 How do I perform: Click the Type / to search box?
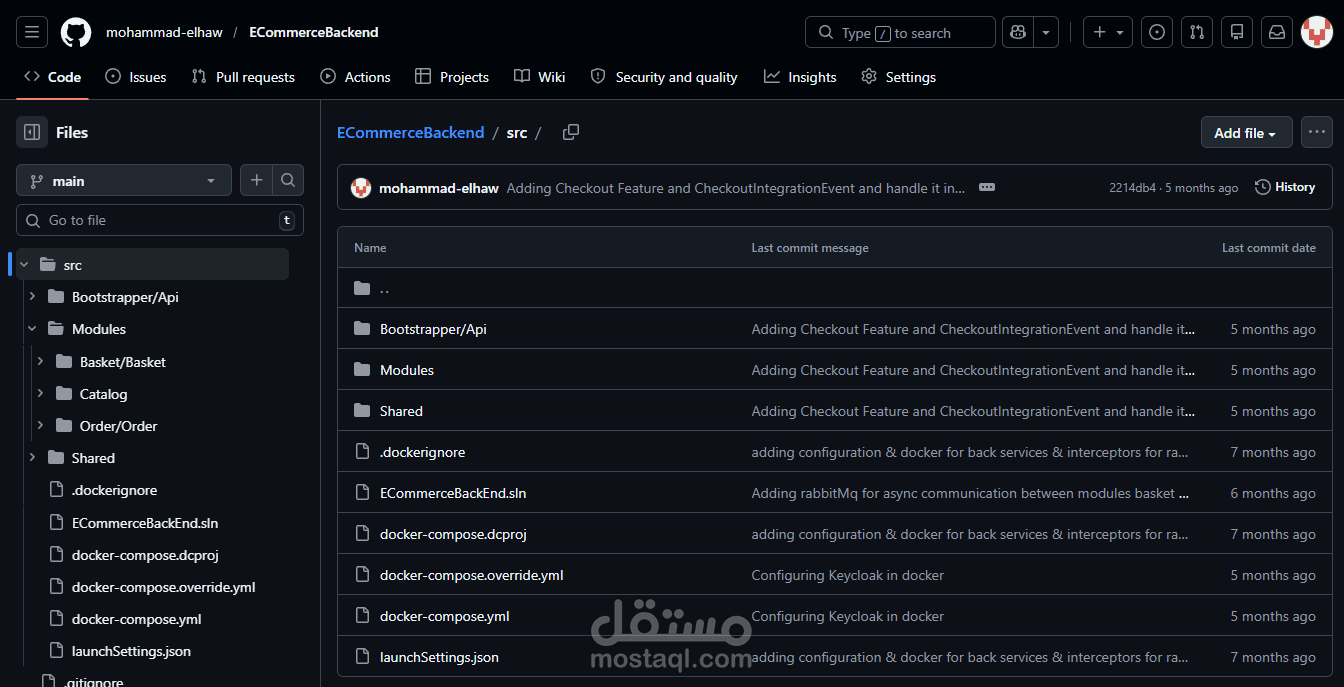(x=900, y=33)
